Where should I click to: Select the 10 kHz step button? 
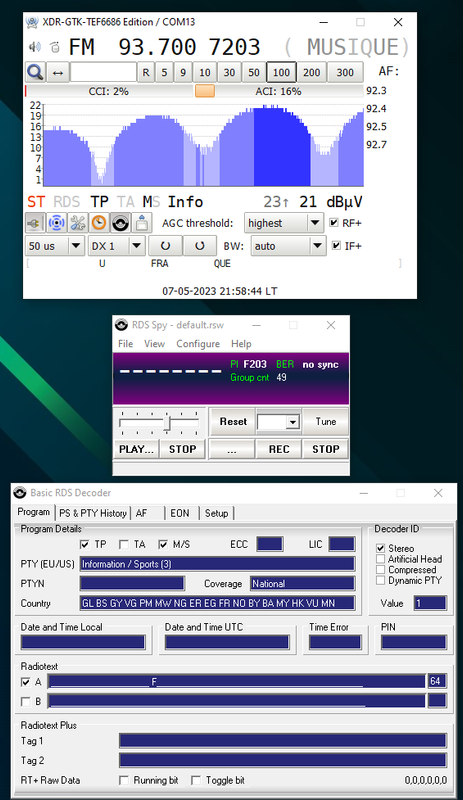coord(205,72)
